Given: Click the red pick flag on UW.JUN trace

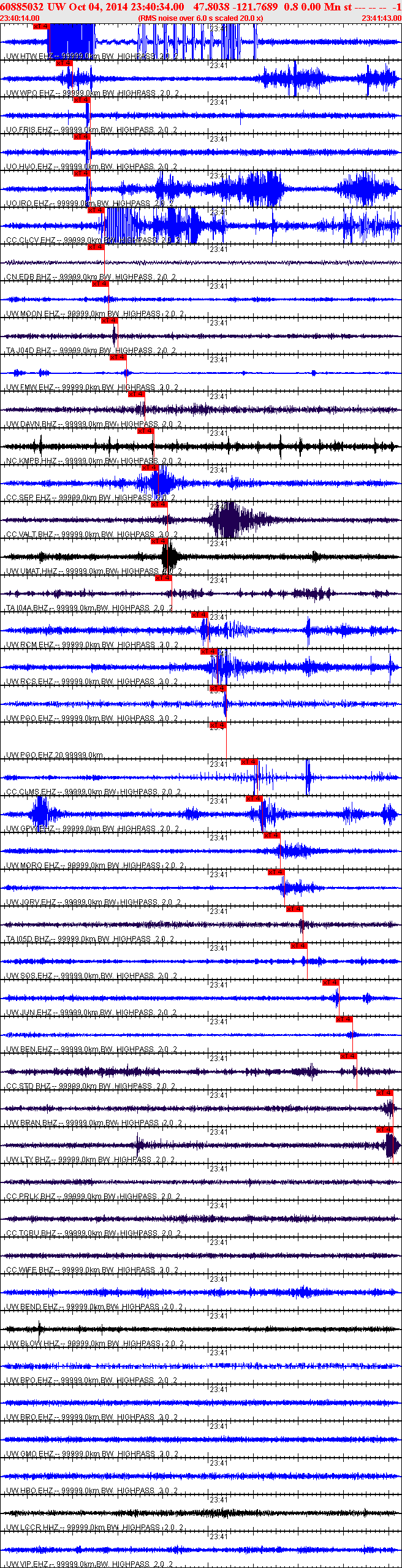Looking at the screenshot, I should 330,983.
